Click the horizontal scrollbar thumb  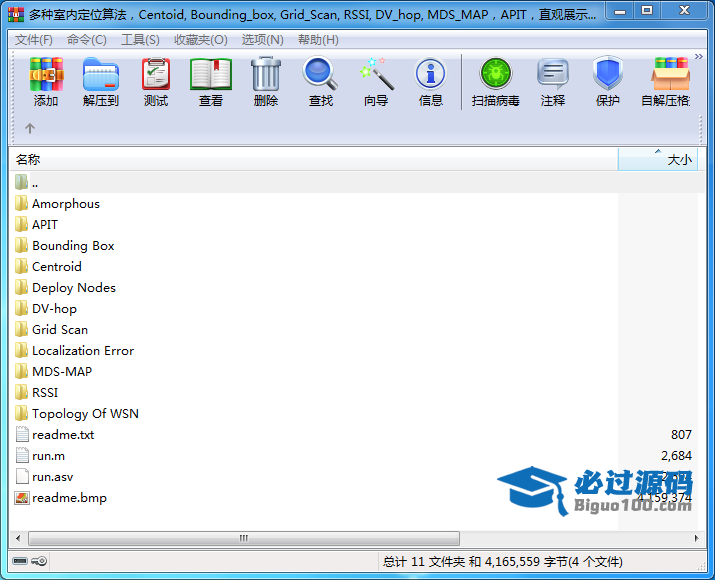[244, 538]
